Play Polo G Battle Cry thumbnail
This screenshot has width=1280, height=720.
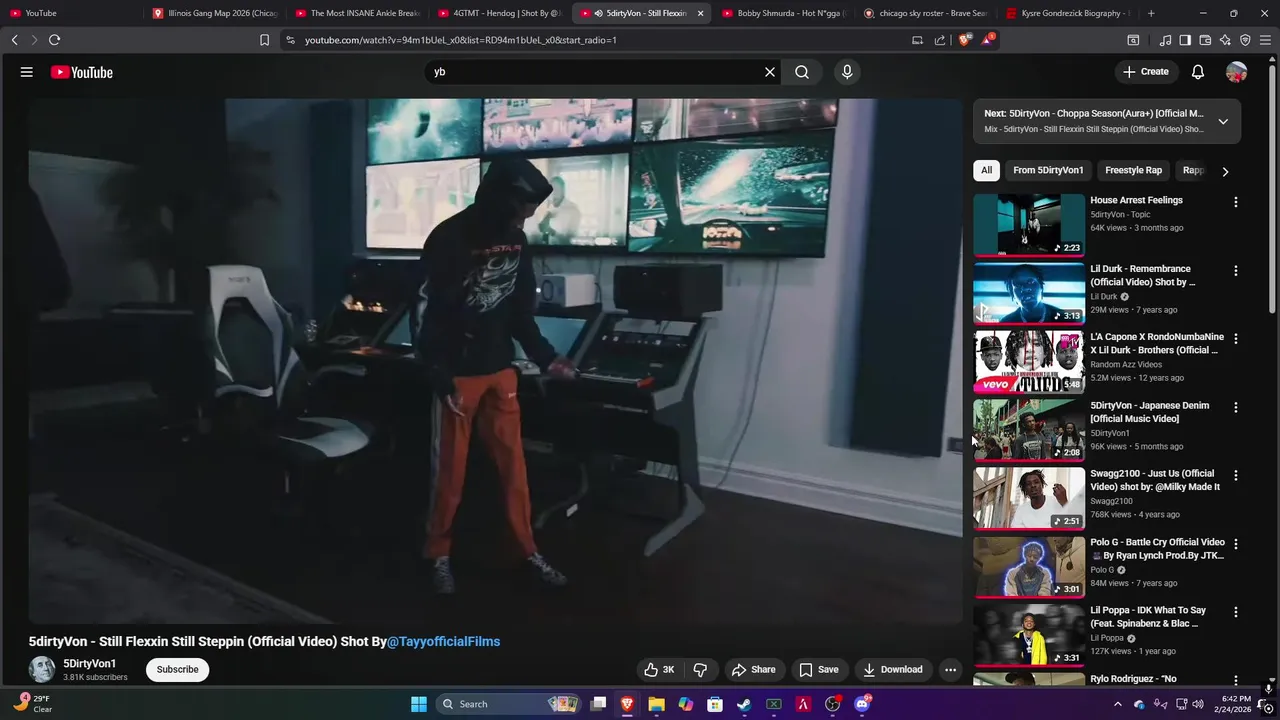(1029, 567)
